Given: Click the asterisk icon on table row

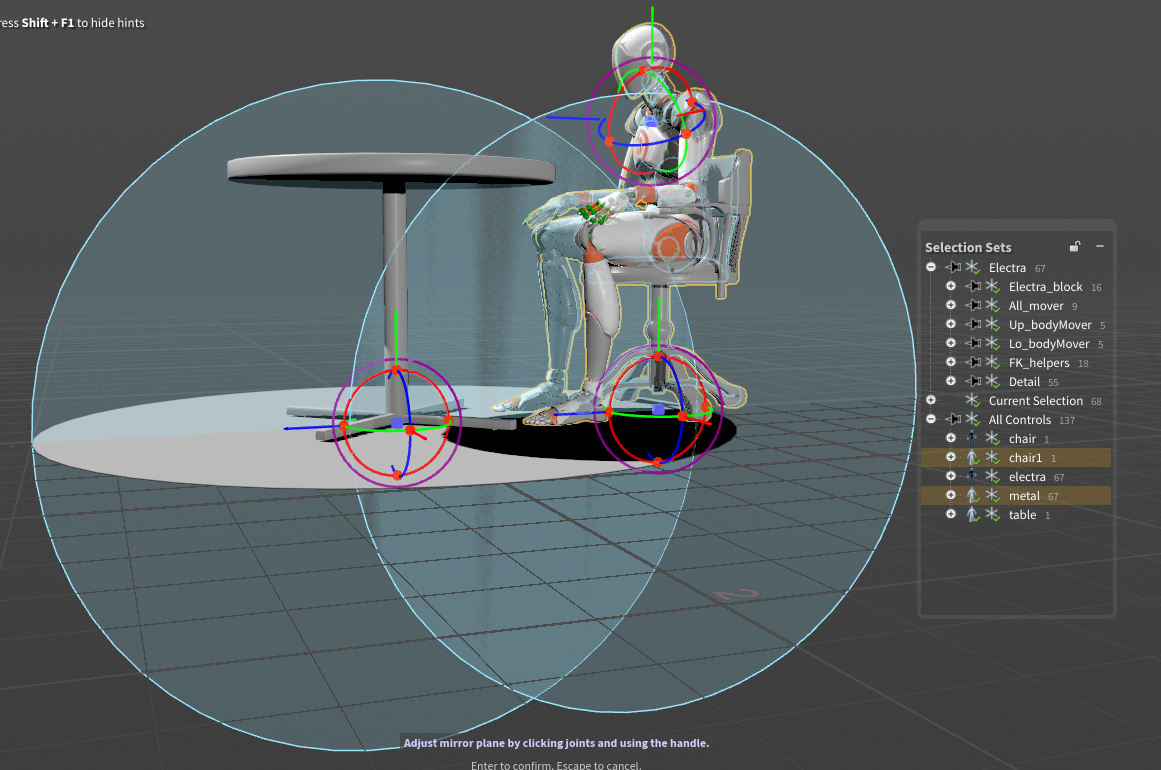Looking at the screenshot, I should click(993, 515).
